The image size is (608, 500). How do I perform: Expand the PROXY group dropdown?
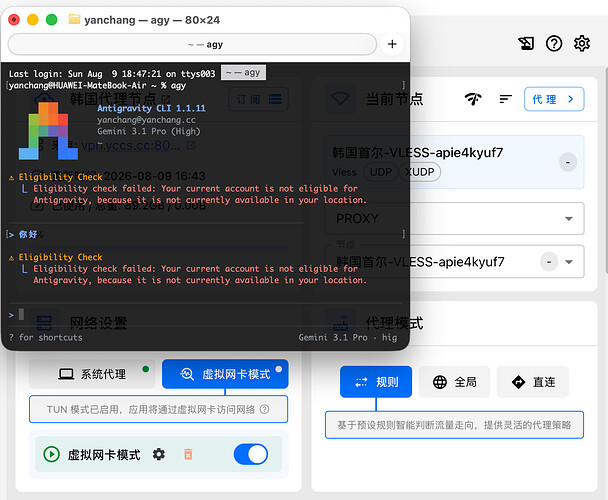point(454,218)
